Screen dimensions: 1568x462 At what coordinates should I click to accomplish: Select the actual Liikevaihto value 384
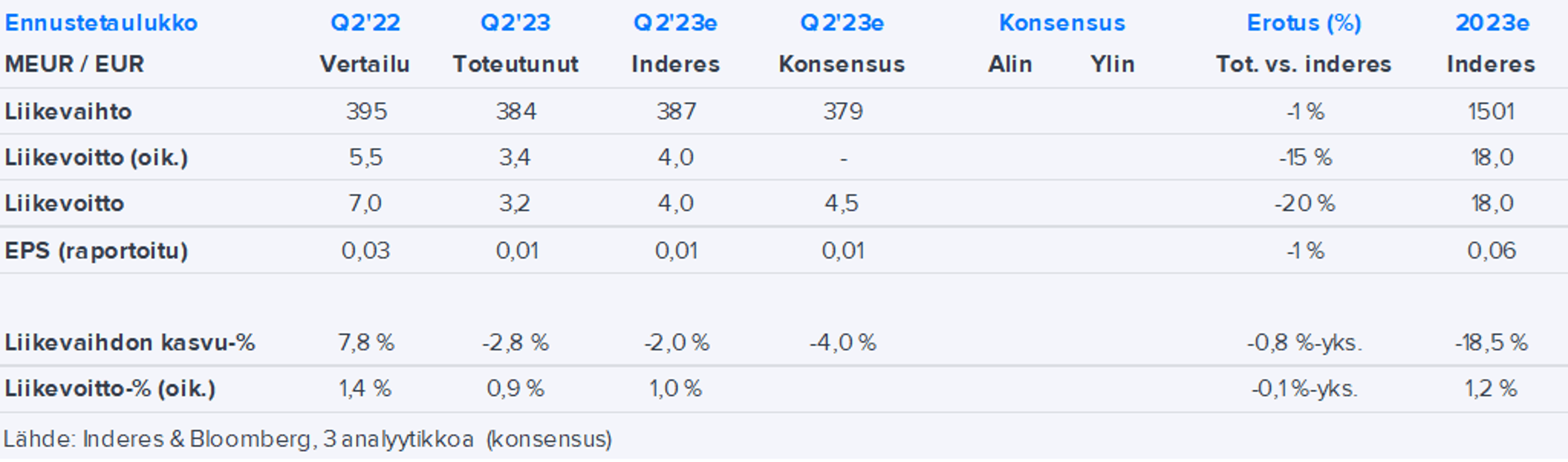pos(516,112)
